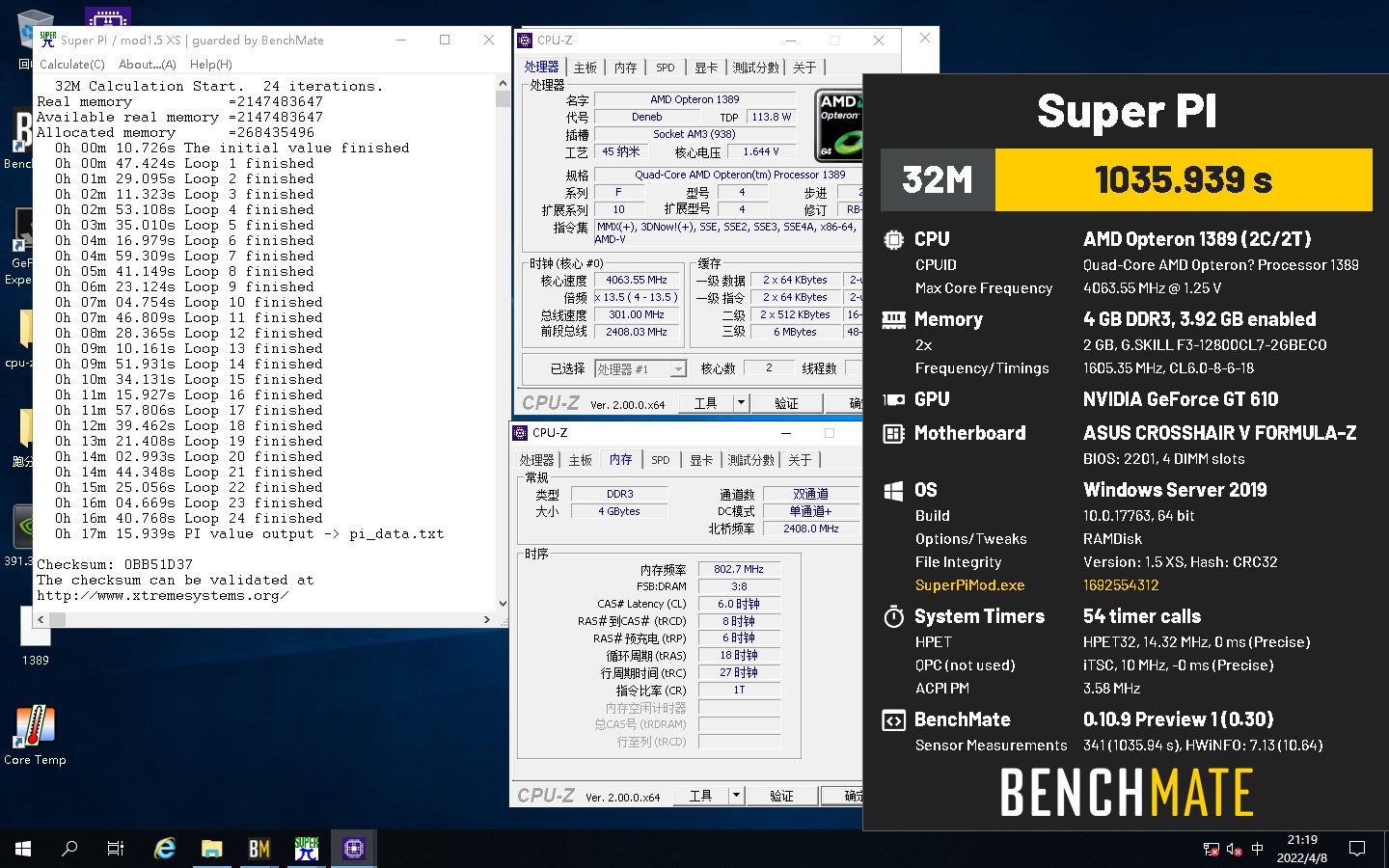Click the BenchMate Memory module icon
Screen dimensions: 1389x868
[x=893, y=319]
